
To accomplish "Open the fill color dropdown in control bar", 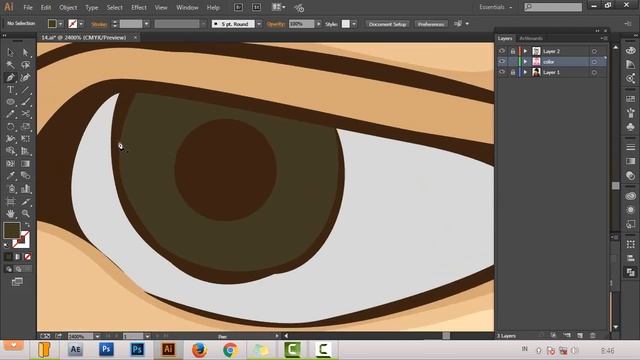I will click(x=60, y=24).
